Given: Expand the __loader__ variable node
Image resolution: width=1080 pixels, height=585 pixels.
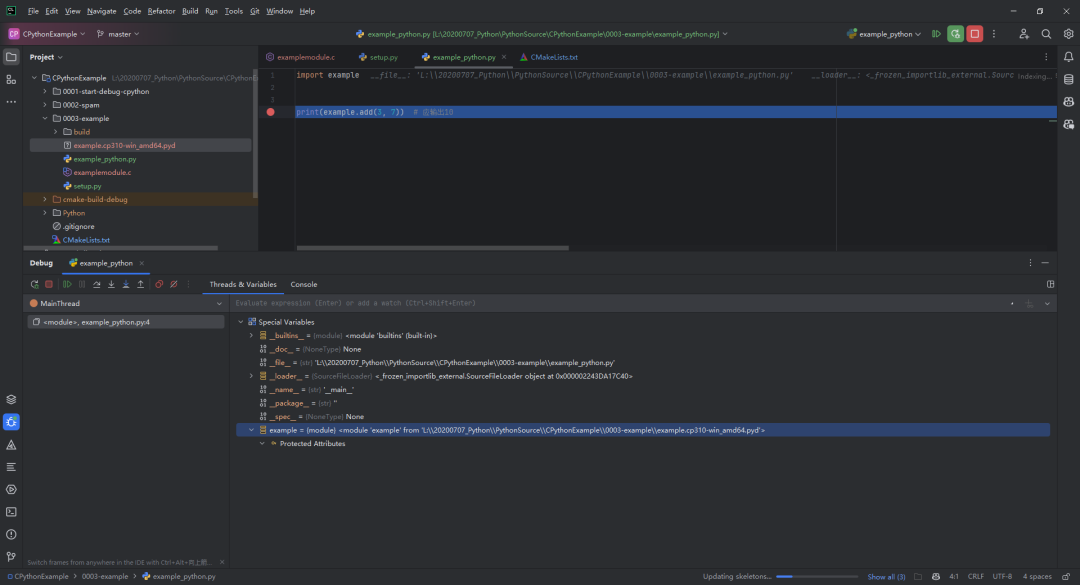Looking at the screenshot, I should point(251,376).
